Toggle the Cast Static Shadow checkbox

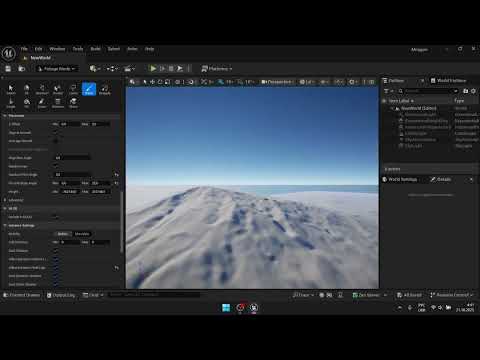56,284
